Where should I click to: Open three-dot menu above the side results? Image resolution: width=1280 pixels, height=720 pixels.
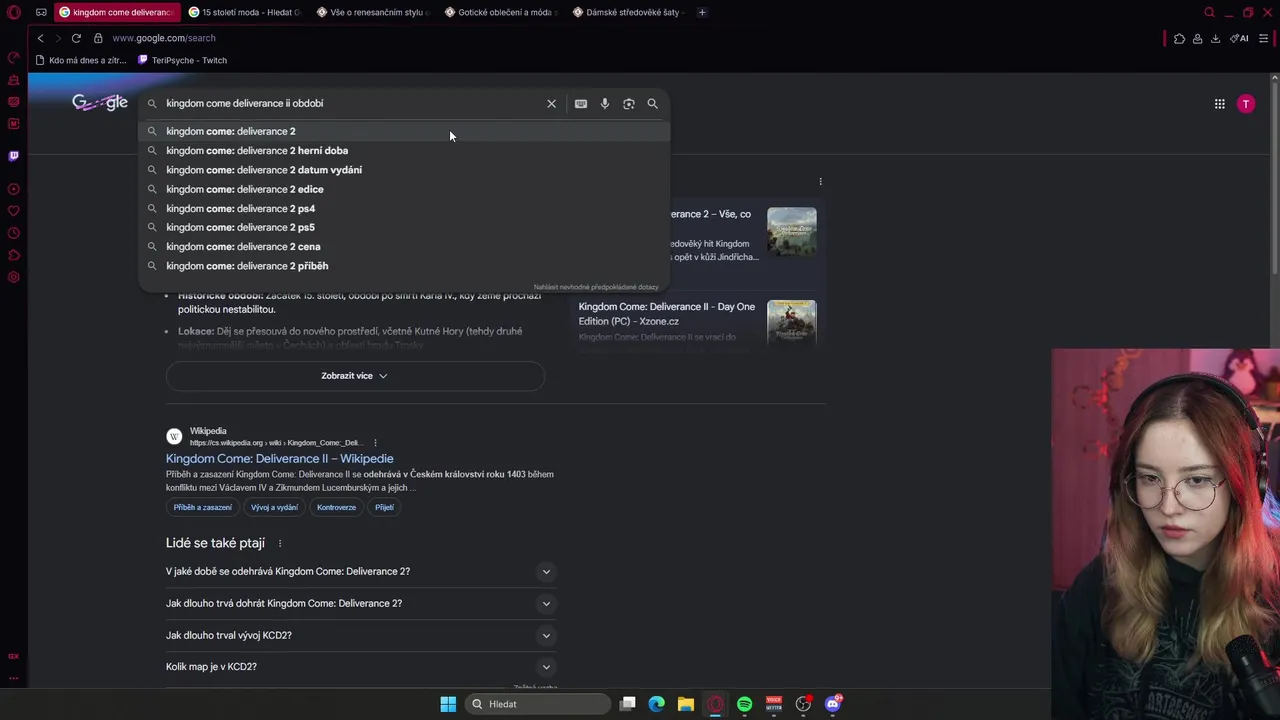[x=820, y=182]
